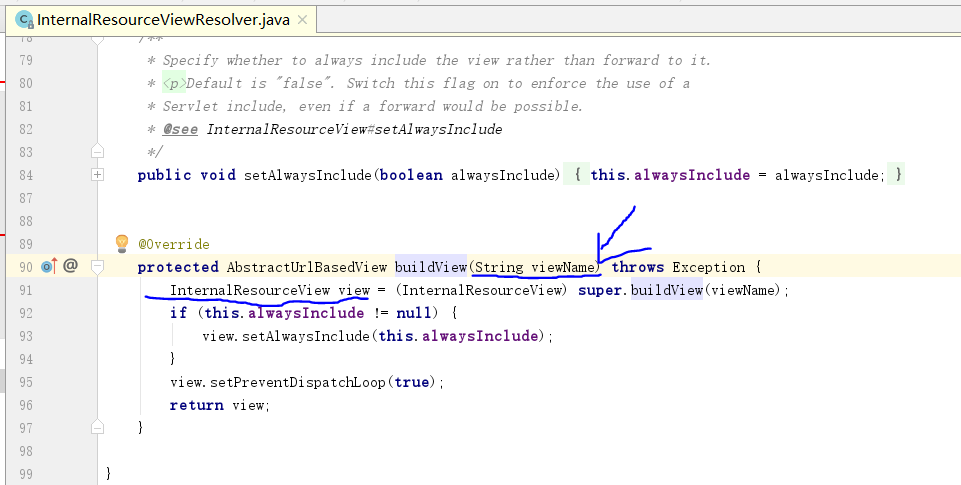Click line number 91 in the gutter
The image size is (961, 485).
[x=26, y=290]
